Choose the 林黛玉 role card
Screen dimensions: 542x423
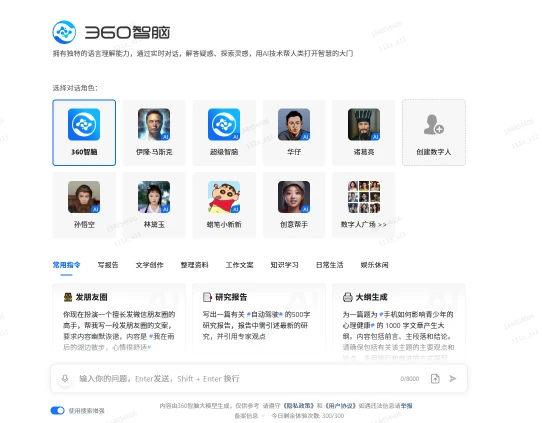(154, 205)
